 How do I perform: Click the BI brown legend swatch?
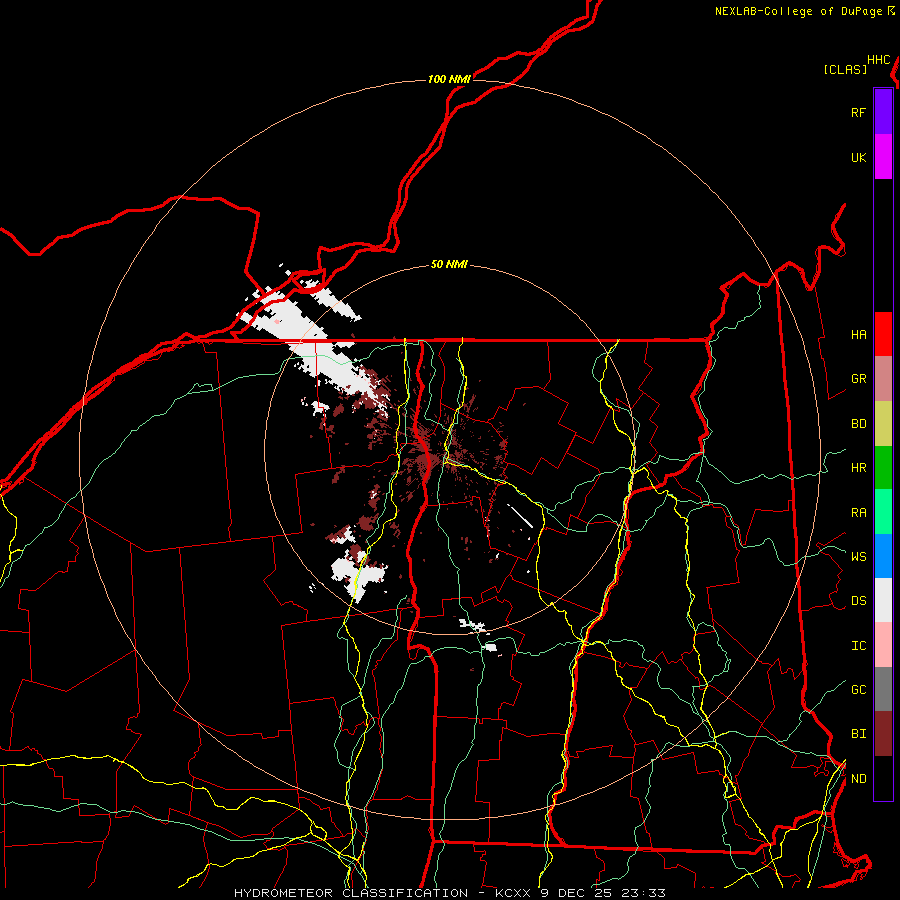pyautogui.click(x=883, y=734)
